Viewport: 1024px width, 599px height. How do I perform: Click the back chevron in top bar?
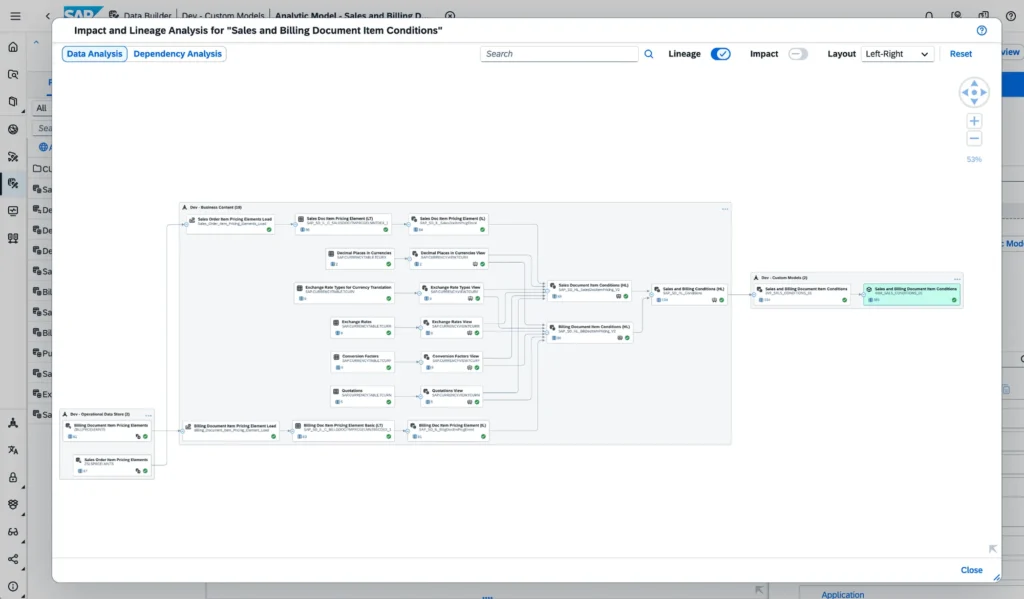[x=48, y=16]
